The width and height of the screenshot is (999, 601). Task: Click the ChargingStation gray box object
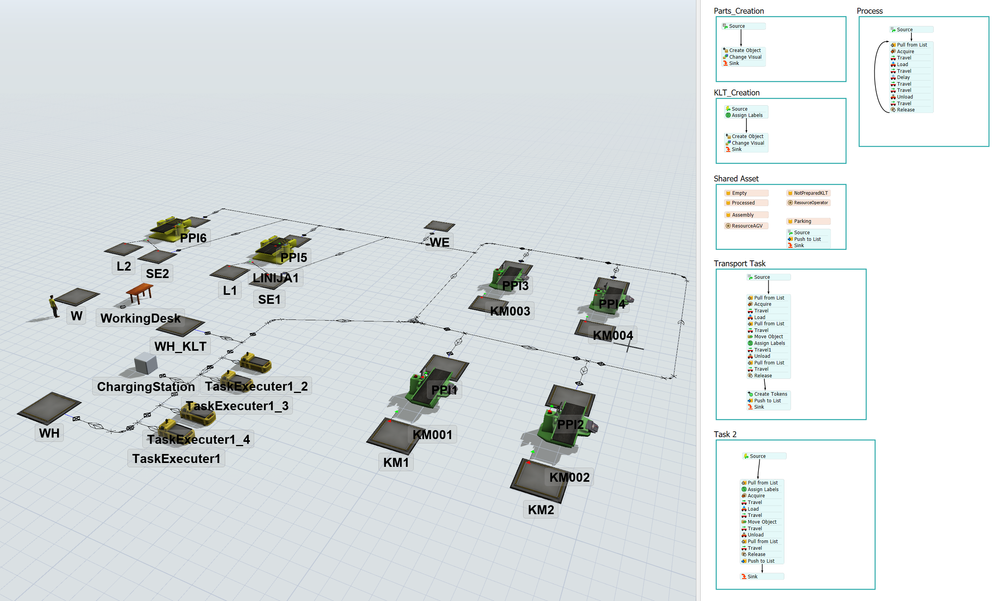pyautogui.click(x=146, y=365)
